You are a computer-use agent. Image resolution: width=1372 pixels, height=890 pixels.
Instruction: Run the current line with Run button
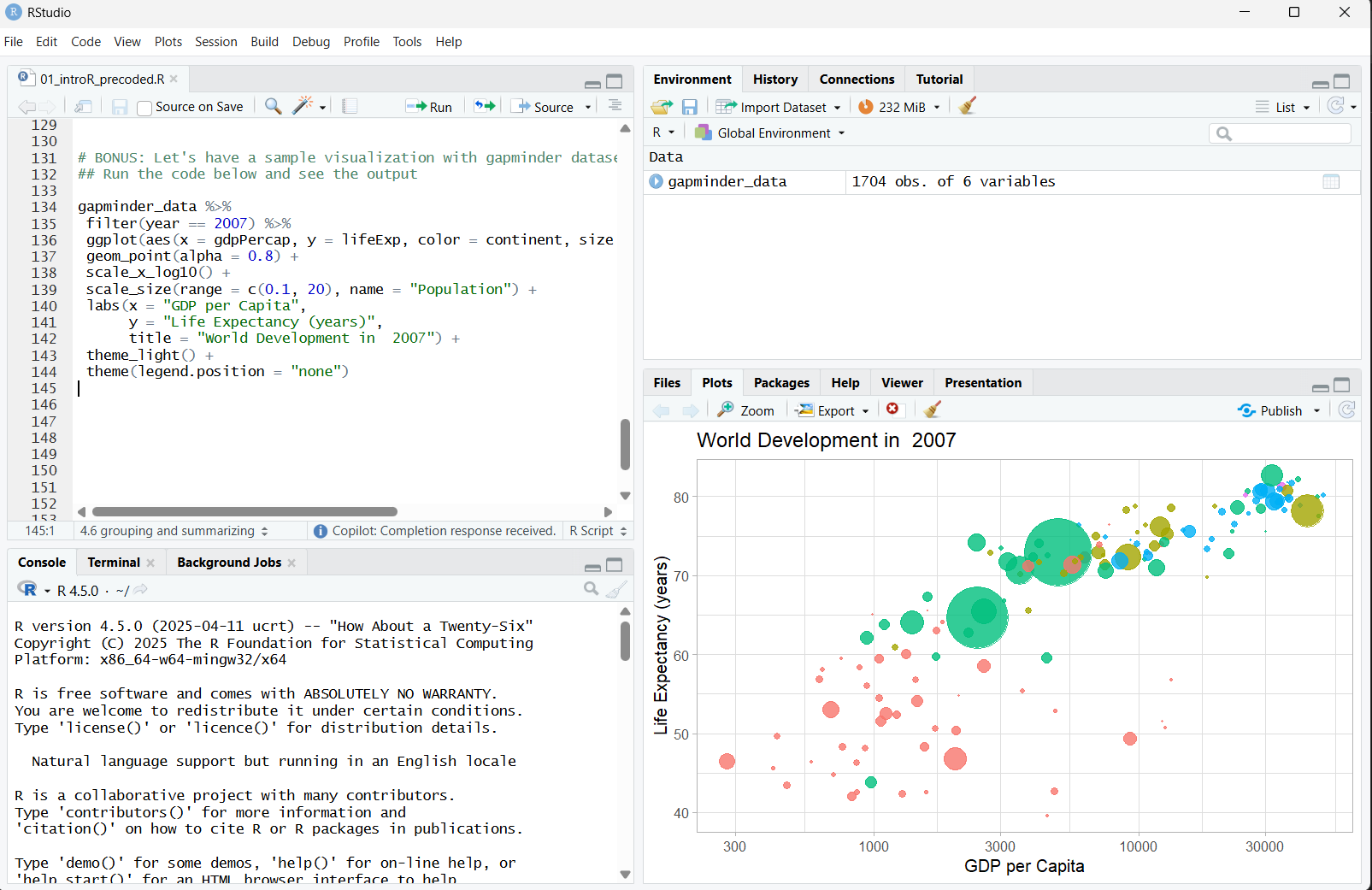[x=429, y=107]
